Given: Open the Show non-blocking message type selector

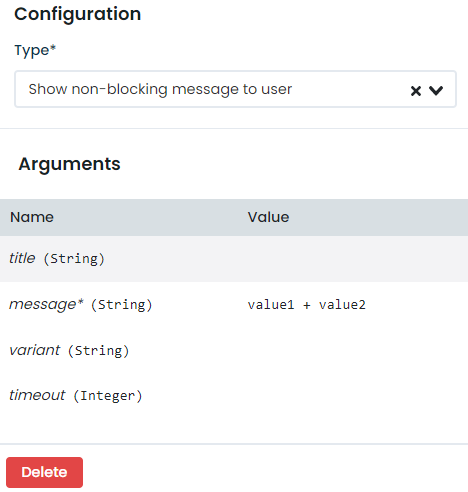Looking at the screenshot, I should click(235, 89).
